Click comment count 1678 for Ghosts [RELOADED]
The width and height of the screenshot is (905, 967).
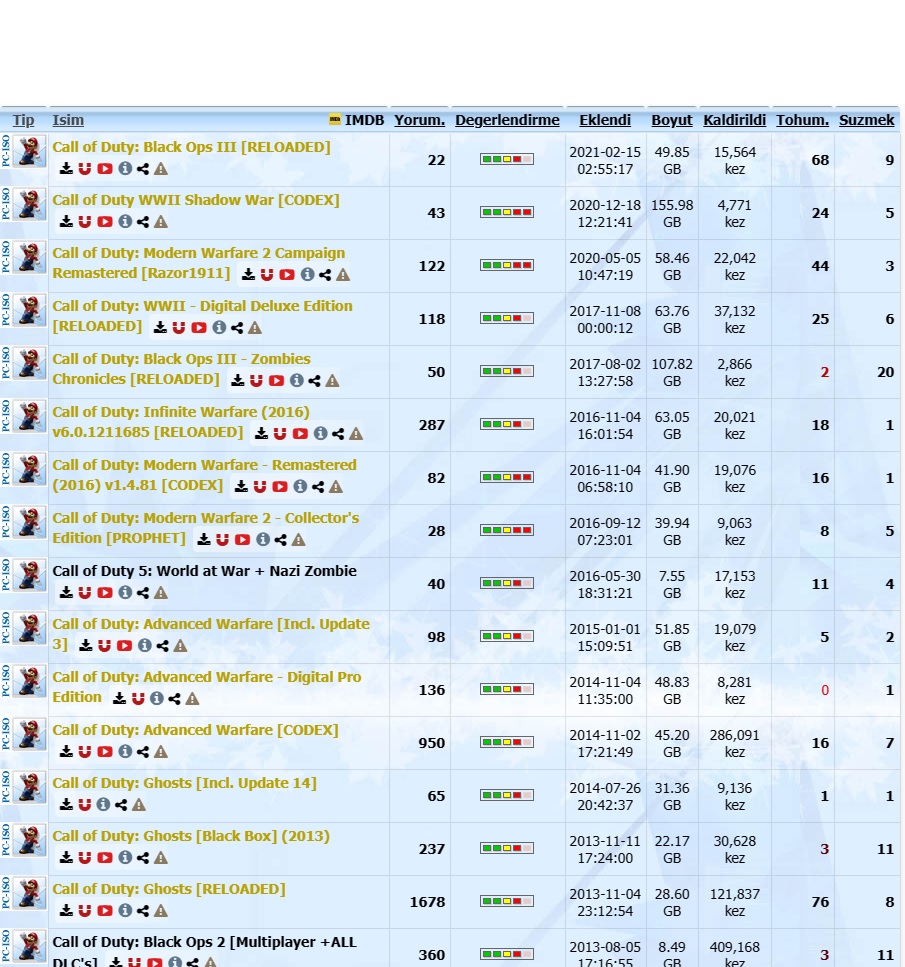(x=427, y=902)
